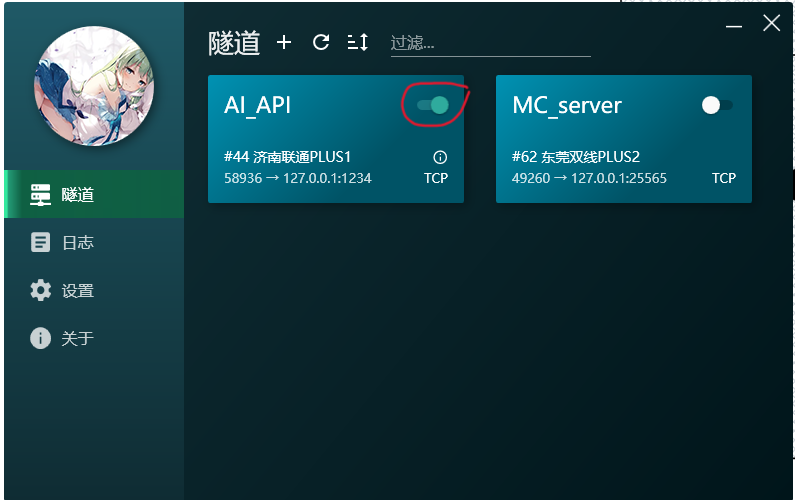Click node text #44 济南联通PLUS1
795x500 pixels.
(287, 157)
